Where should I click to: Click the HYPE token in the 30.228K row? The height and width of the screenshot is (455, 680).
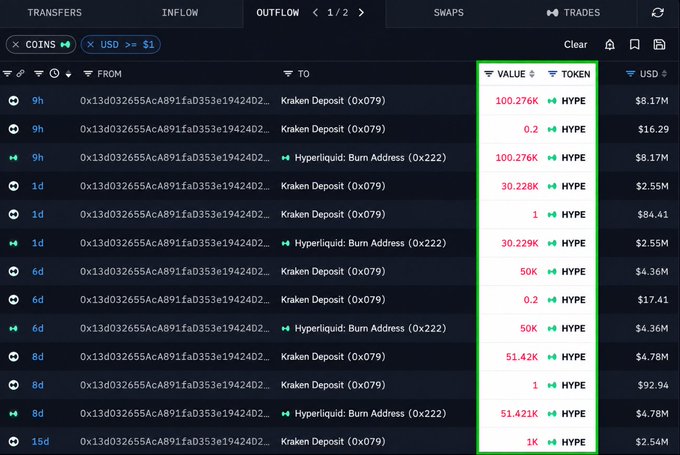pos(566,186)
